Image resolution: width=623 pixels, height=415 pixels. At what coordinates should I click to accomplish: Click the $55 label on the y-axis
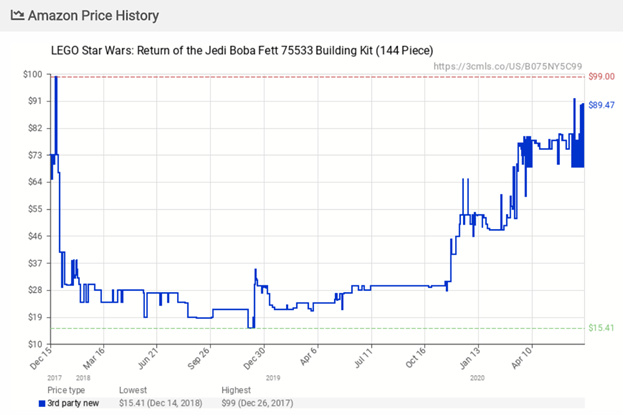pyautogui.click(x=33, y=209)
